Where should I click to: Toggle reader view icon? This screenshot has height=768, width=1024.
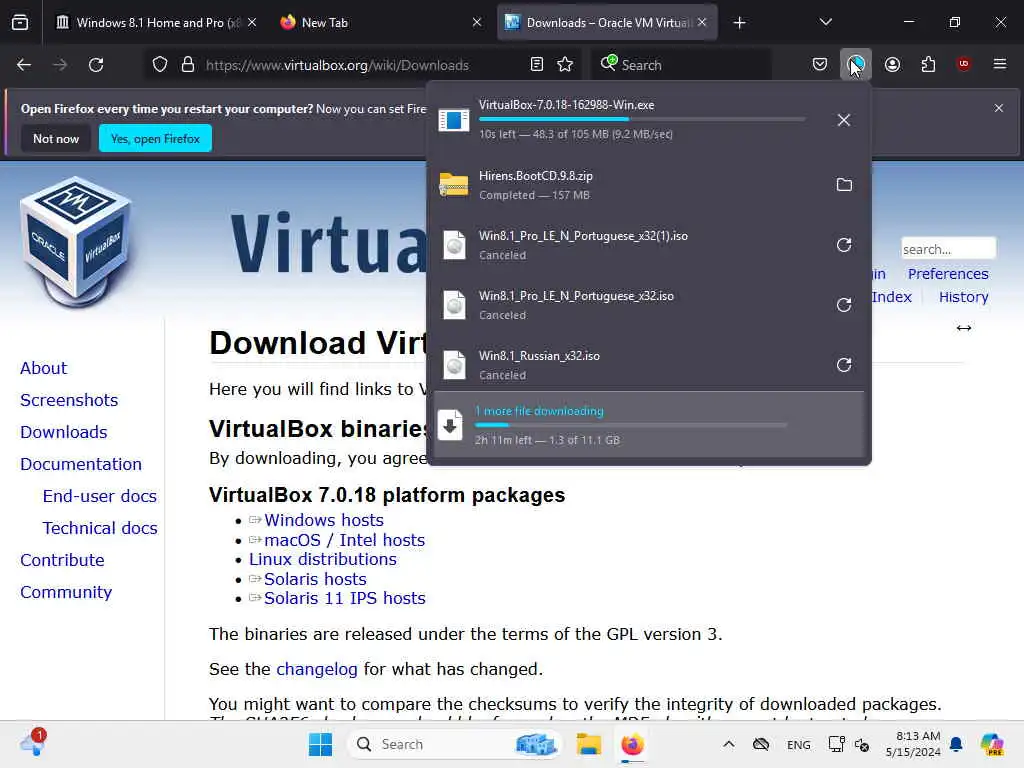[537, 65]
